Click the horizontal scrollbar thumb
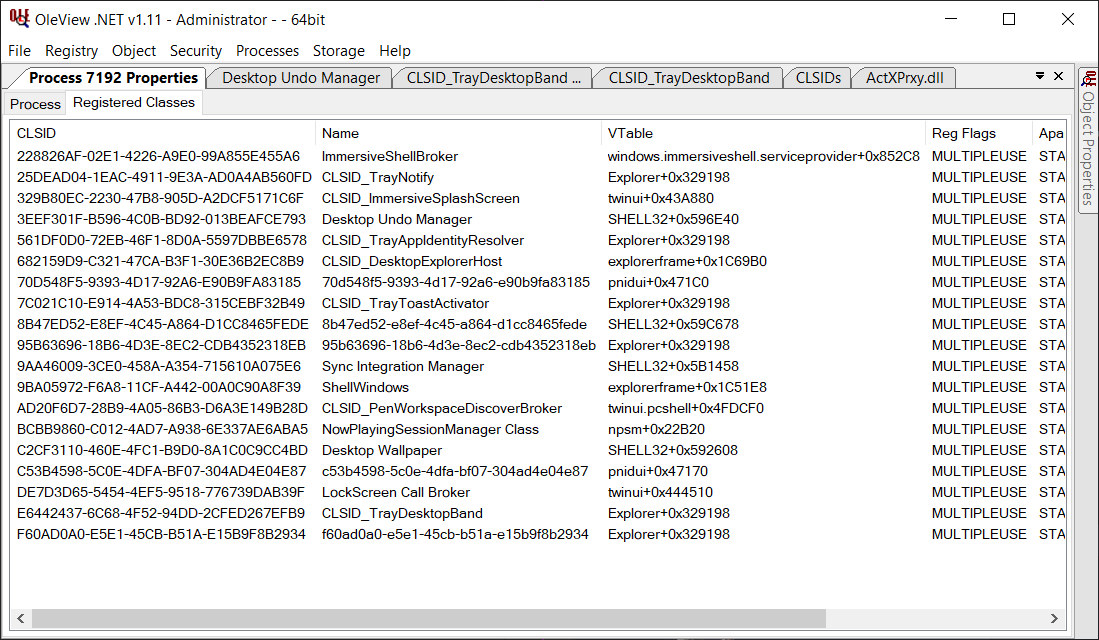 click(429, 618)
